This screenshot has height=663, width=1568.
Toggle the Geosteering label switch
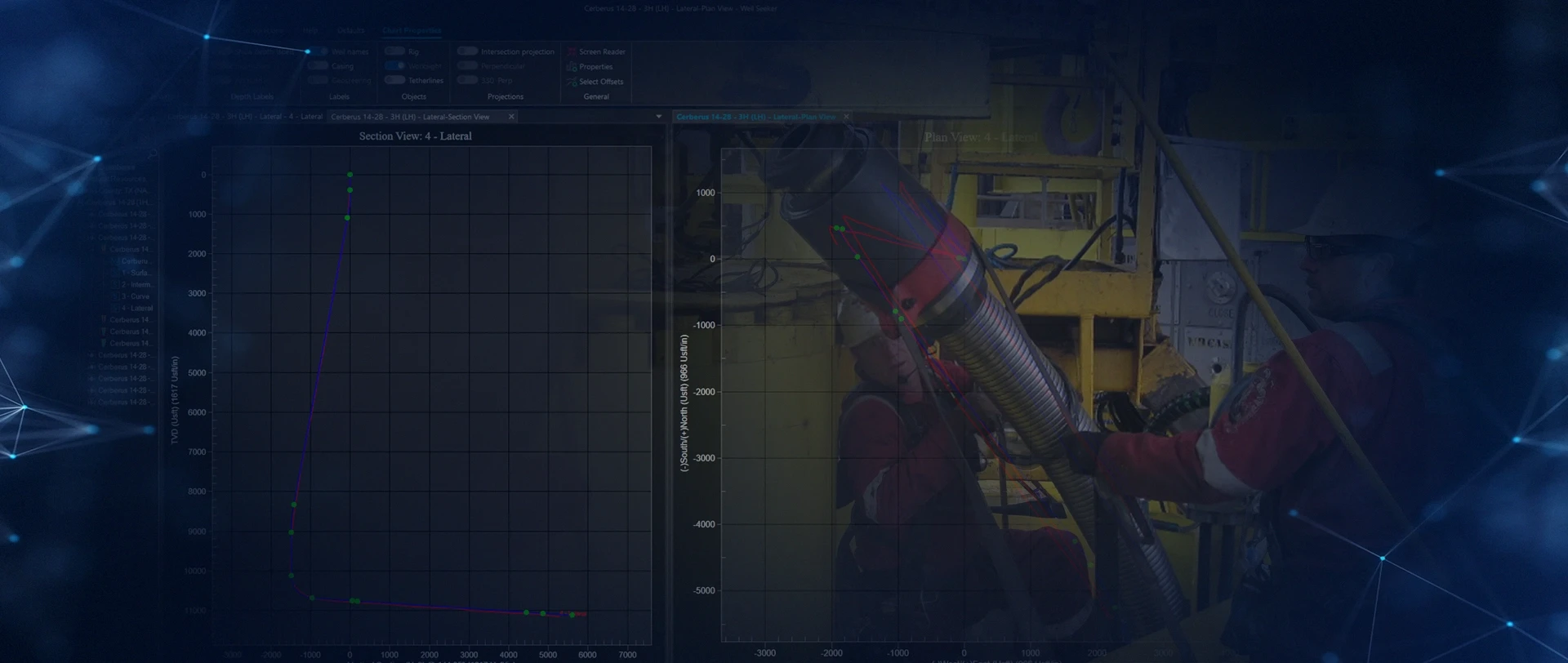point(318,80)
